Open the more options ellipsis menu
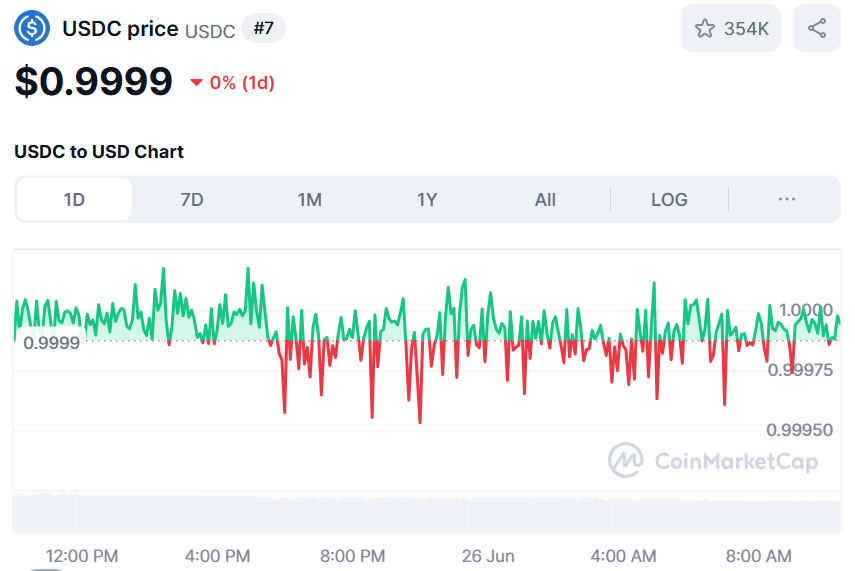This screenshot has width=855, height=571. point(786,200)
